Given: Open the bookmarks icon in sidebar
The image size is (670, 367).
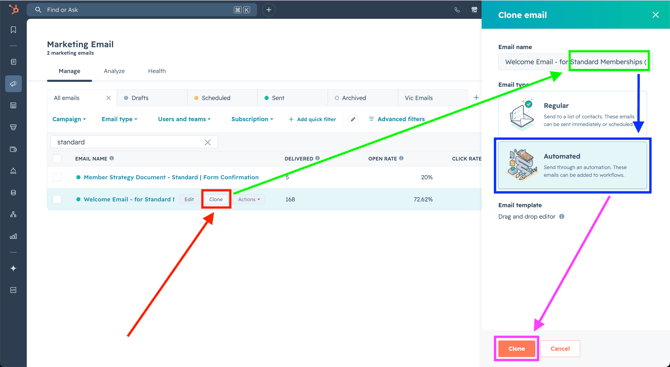Looking at the screenshot, I should tap(13, 29).
